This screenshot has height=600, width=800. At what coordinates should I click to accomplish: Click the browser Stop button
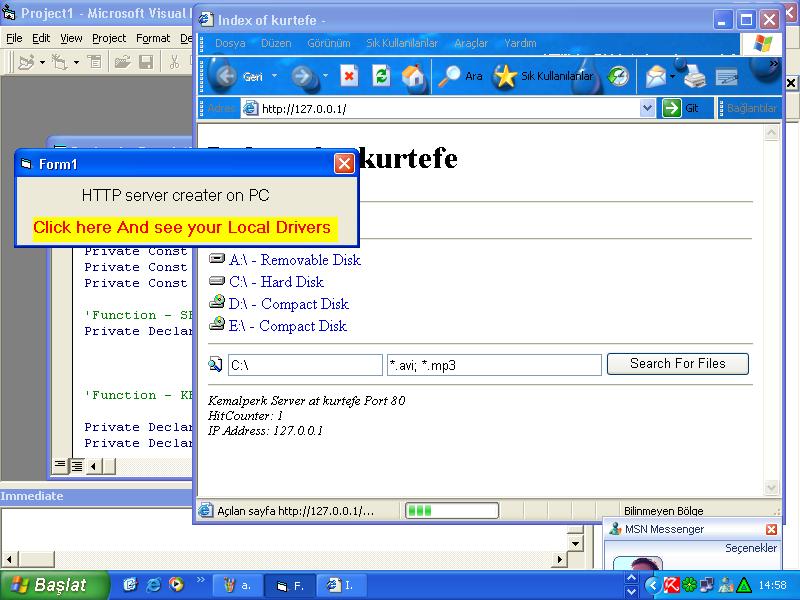(x=349, y=76)
